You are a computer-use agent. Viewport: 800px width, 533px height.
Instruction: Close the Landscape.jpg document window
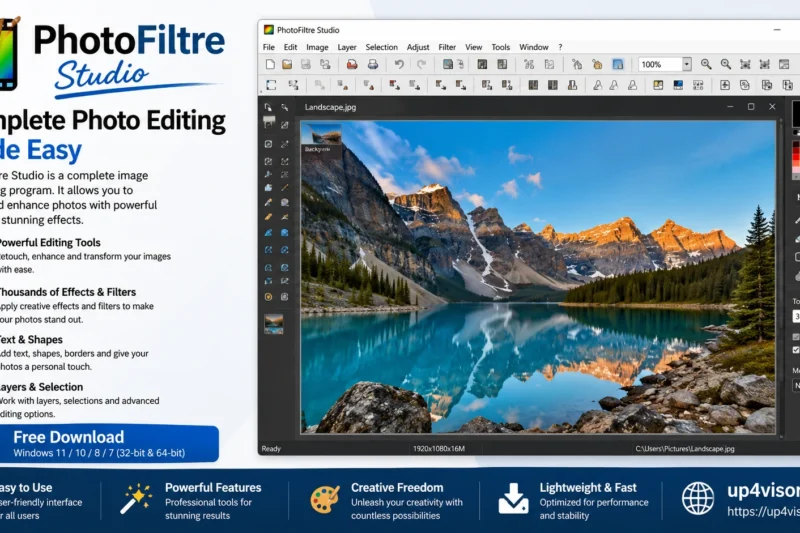pyautogui.click(x=772, y=107)
